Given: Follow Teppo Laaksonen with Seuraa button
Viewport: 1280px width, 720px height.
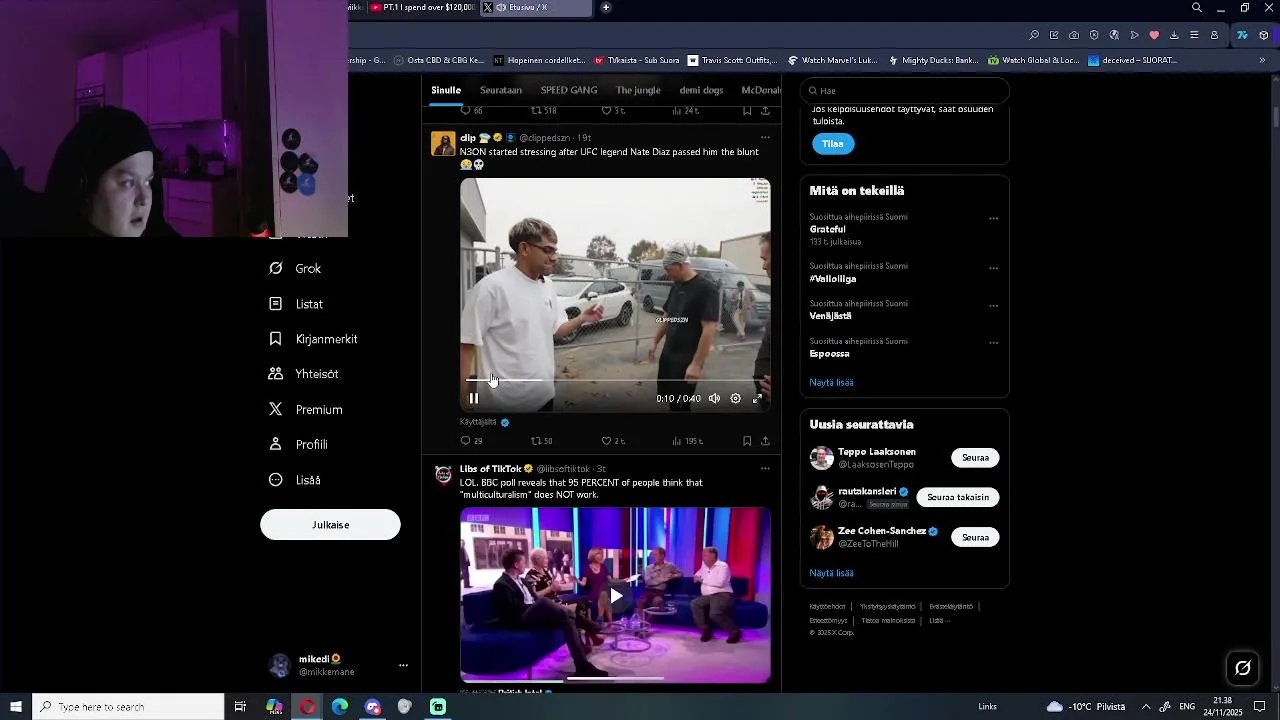Looking at the screenshot, I should (975, 458).
